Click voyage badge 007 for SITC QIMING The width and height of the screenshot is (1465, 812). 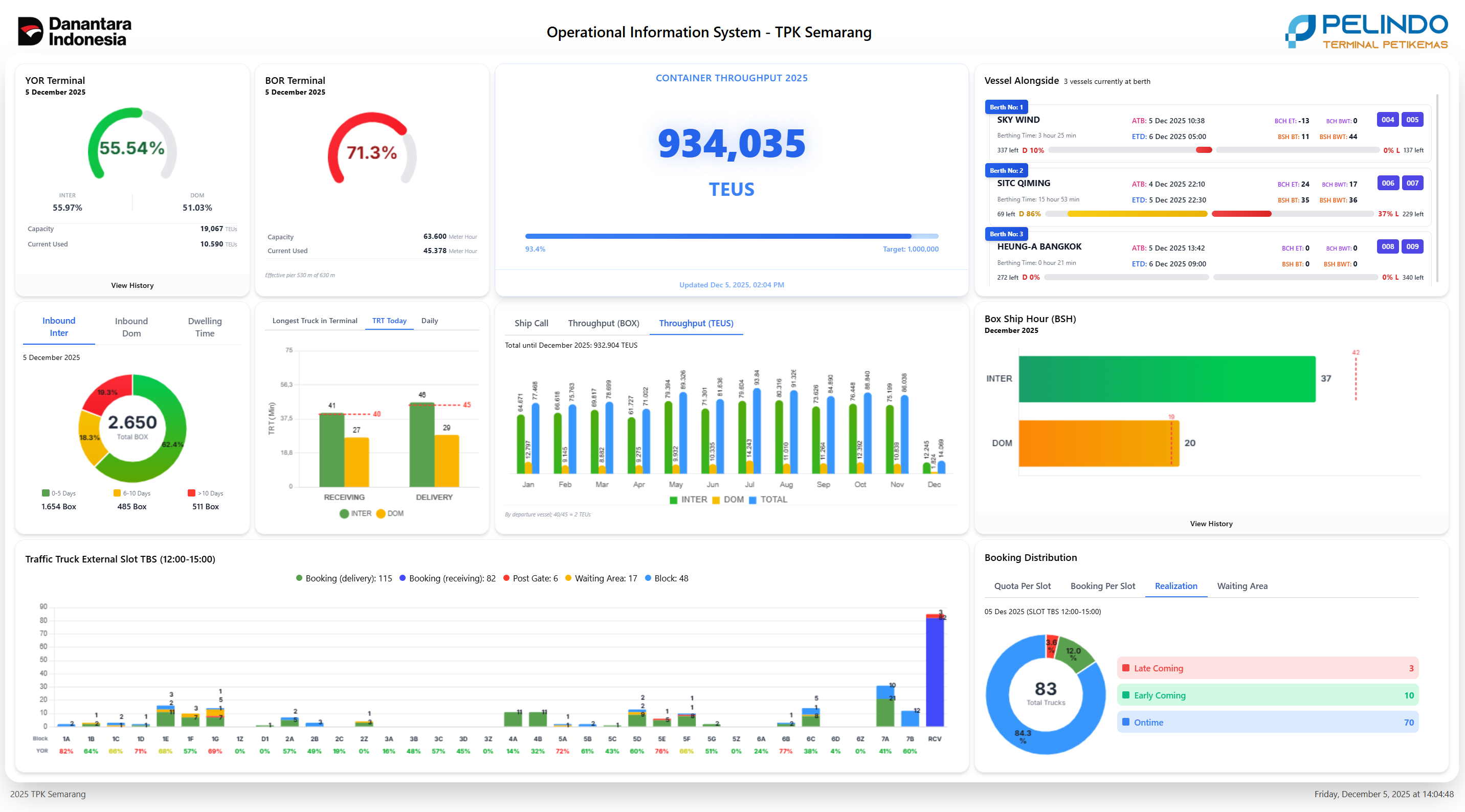click(x=1412, y=183)
